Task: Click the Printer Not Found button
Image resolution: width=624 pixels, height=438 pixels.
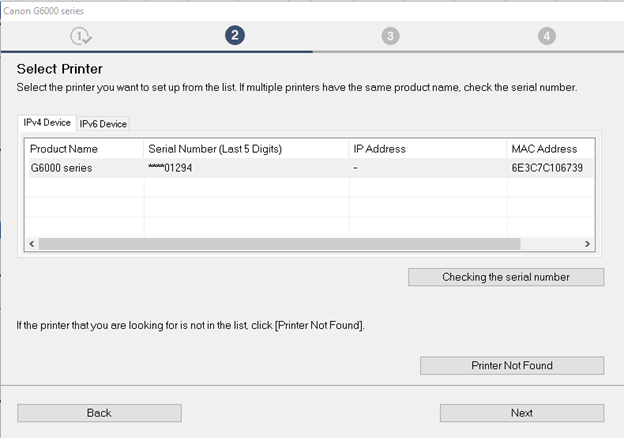Action: 512,365
